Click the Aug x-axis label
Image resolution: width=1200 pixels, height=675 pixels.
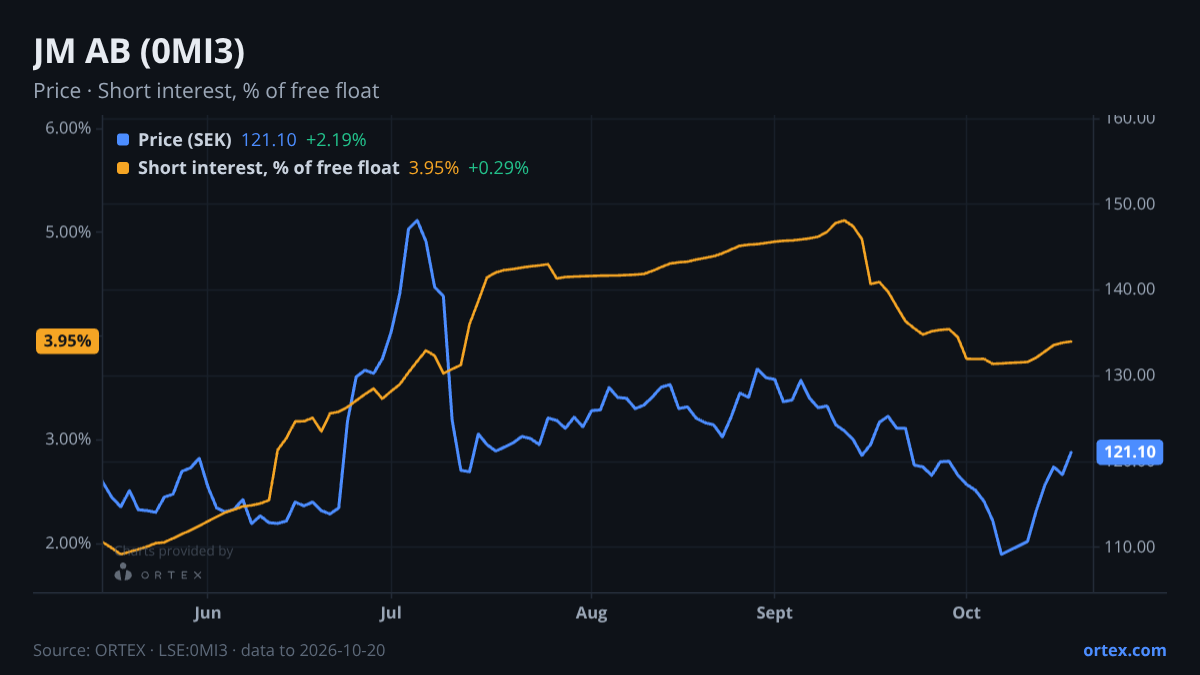tap(592, 612)
